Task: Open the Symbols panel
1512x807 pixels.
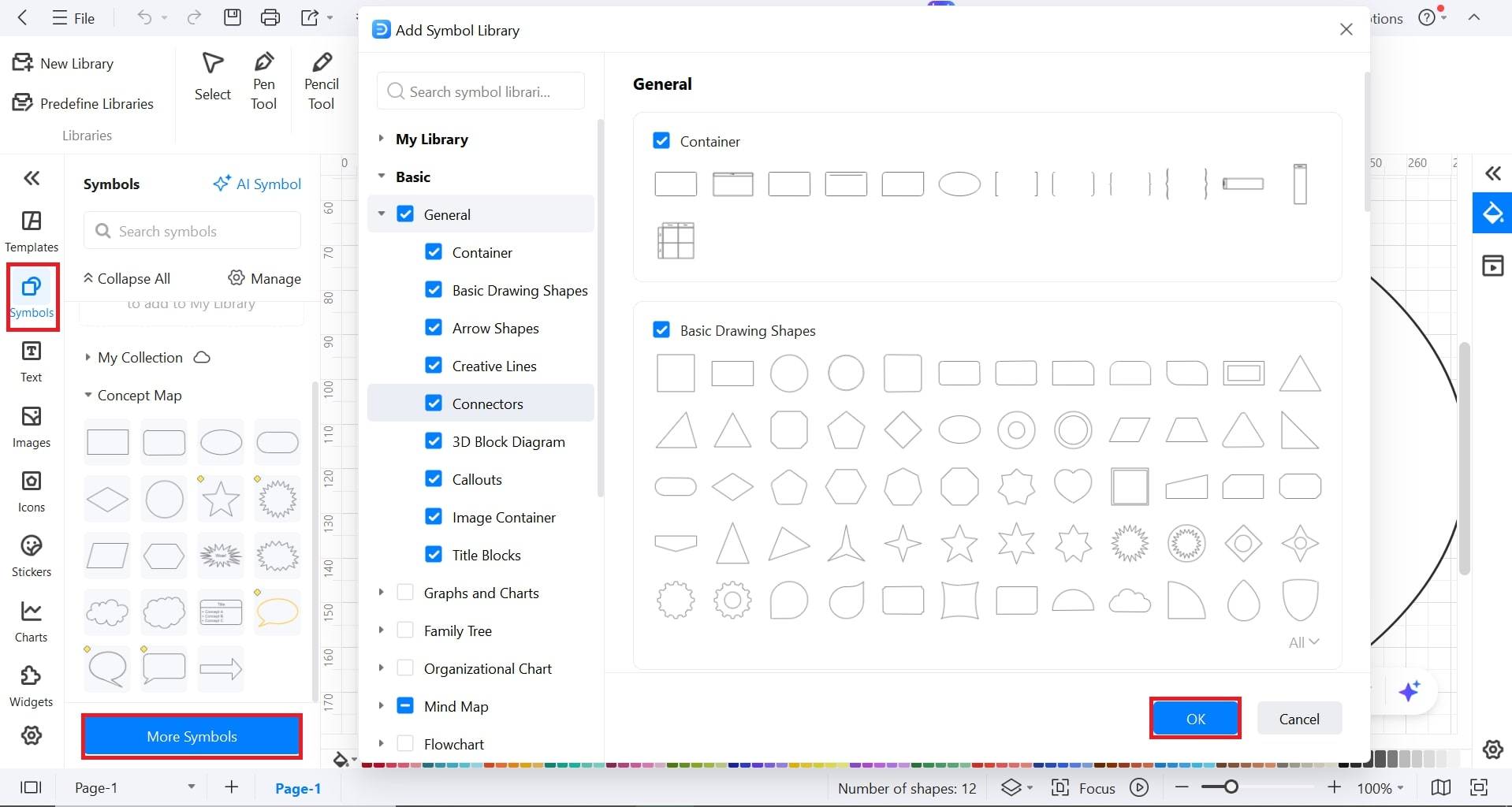Action: click(32, 297)
